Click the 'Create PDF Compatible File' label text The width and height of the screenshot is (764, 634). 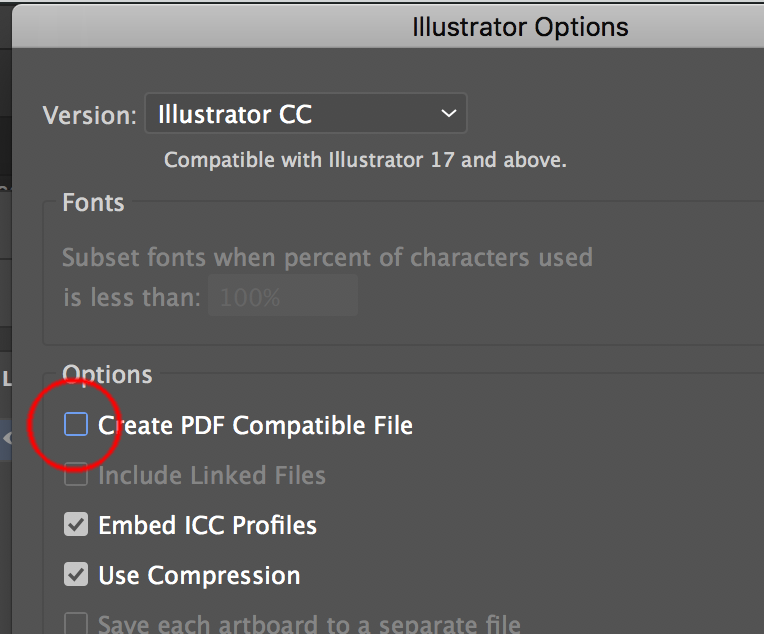pos(255,425)
